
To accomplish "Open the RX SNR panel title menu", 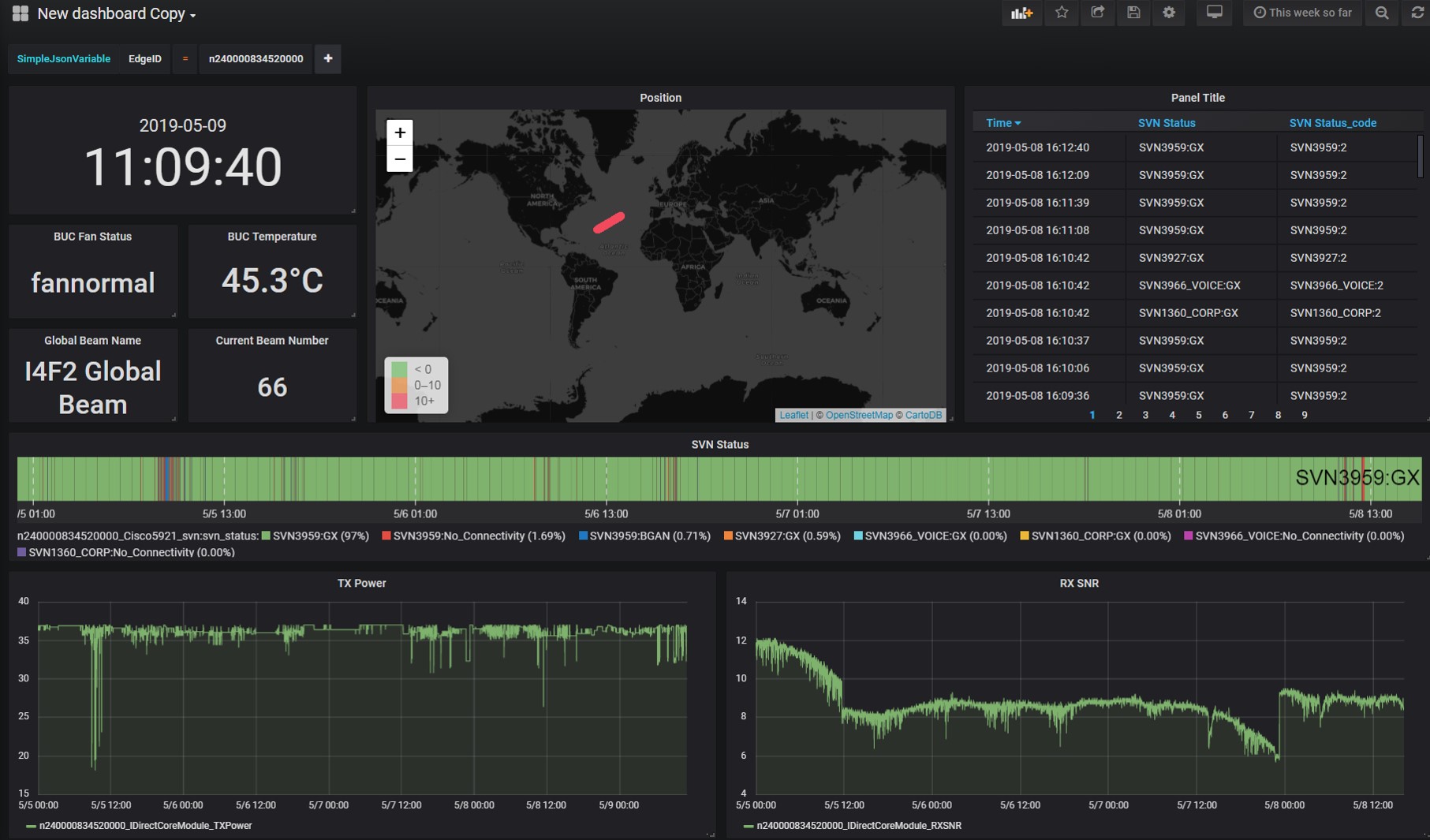I will click(1078, 584).
